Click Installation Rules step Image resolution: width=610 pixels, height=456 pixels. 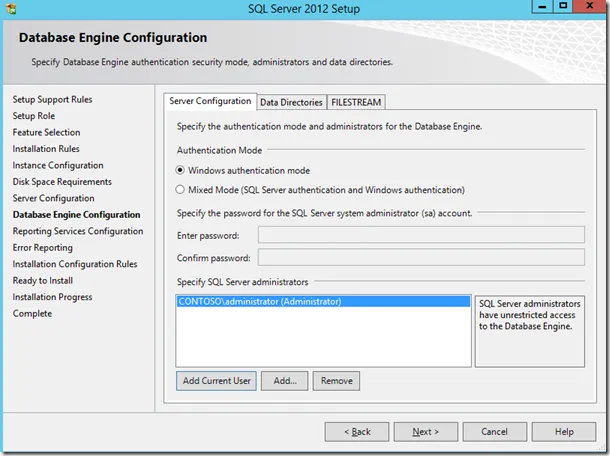[46, 149]
